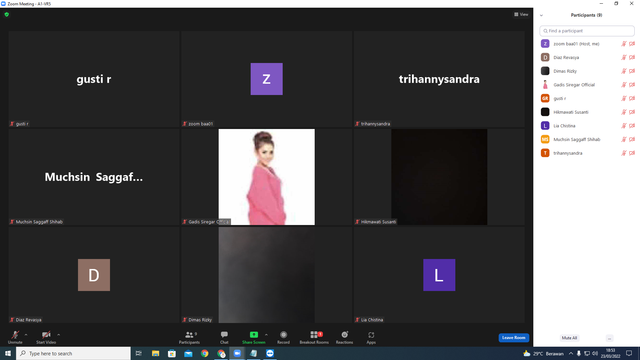Select Hikmawati Susanti in participants list
The height and width of the screenshot is (360, 640).
pyautogui.click(x=587, y=112)
